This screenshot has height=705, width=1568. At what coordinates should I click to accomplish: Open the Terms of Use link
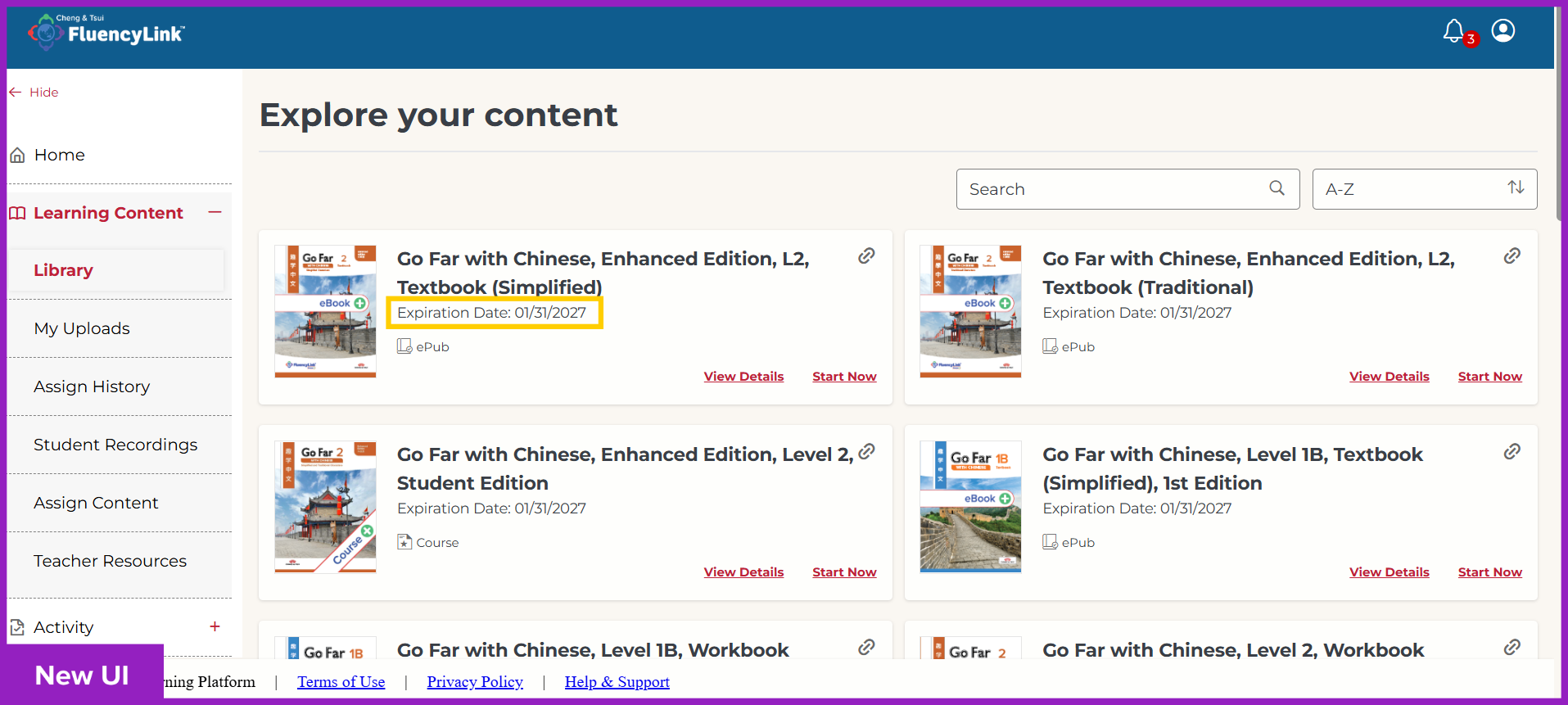341,682
